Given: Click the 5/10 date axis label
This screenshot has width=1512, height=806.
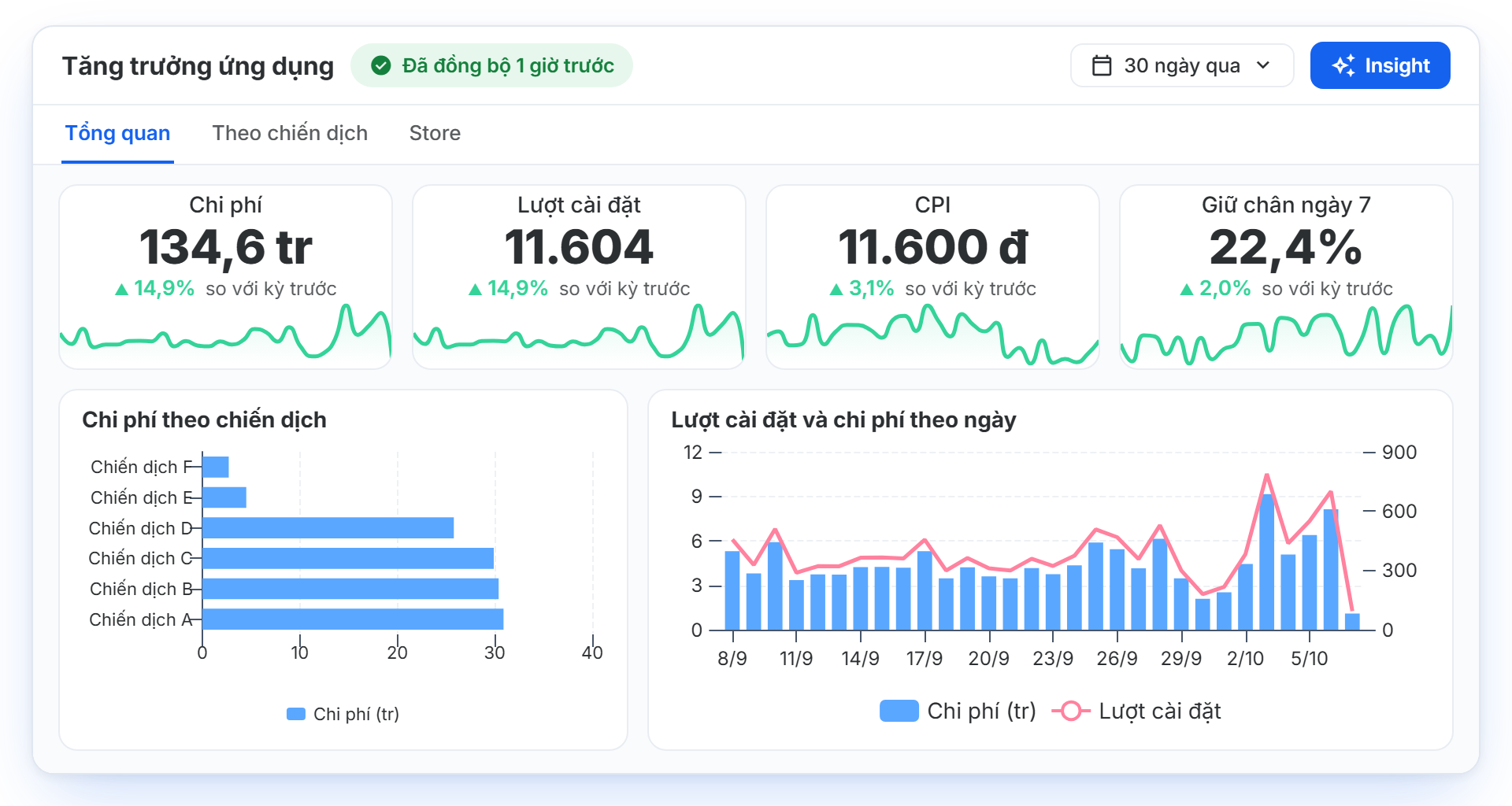Looking at the screenshot, I should click(1310, 659).
